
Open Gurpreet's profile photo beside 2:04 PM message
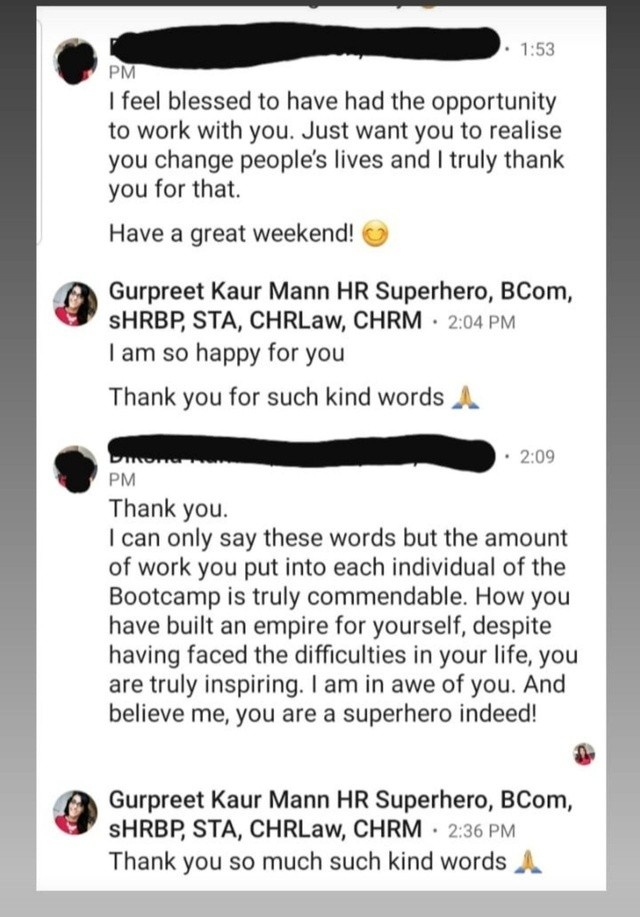point(75,304)
